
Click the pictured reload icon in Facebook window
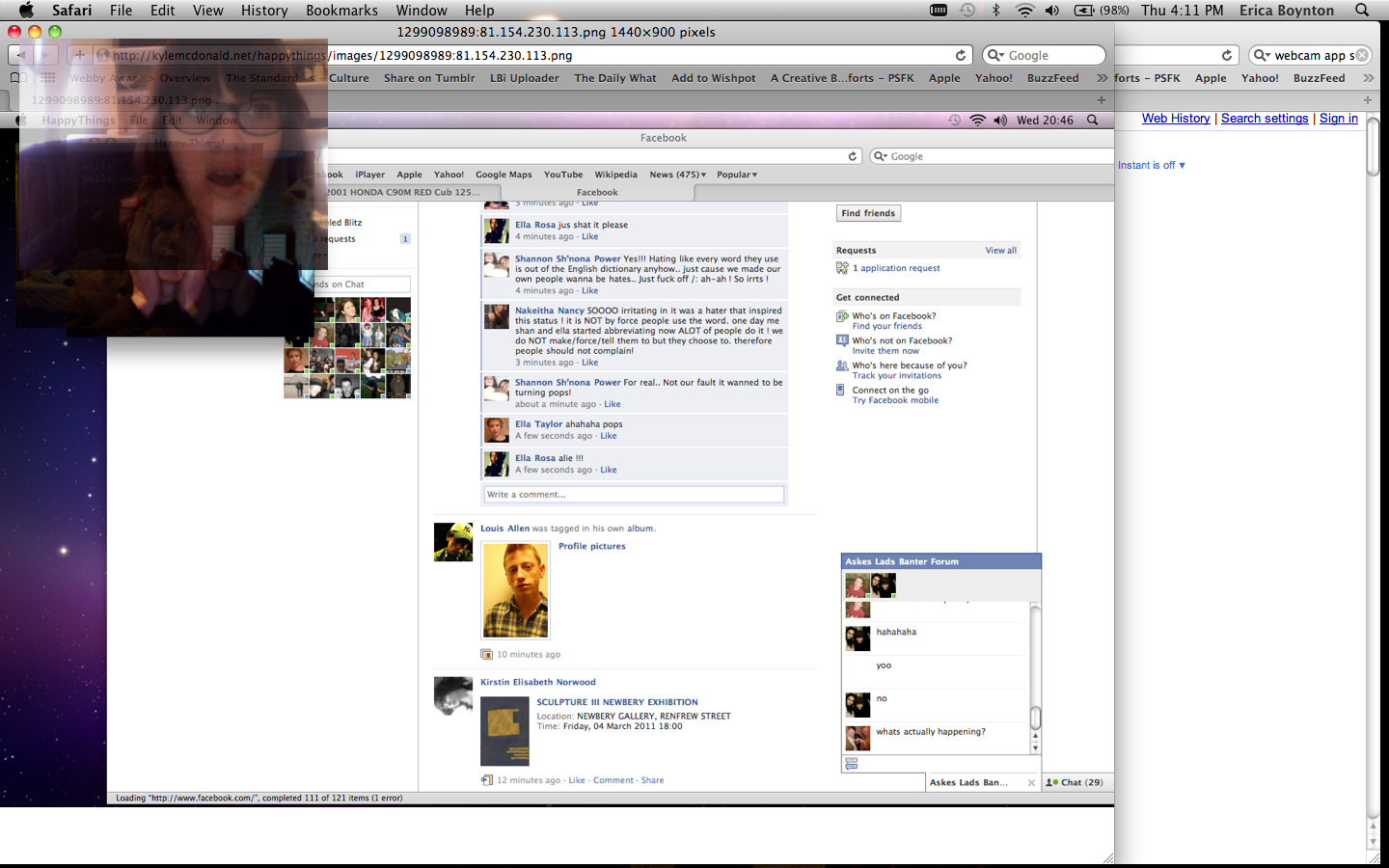(853, 156)
